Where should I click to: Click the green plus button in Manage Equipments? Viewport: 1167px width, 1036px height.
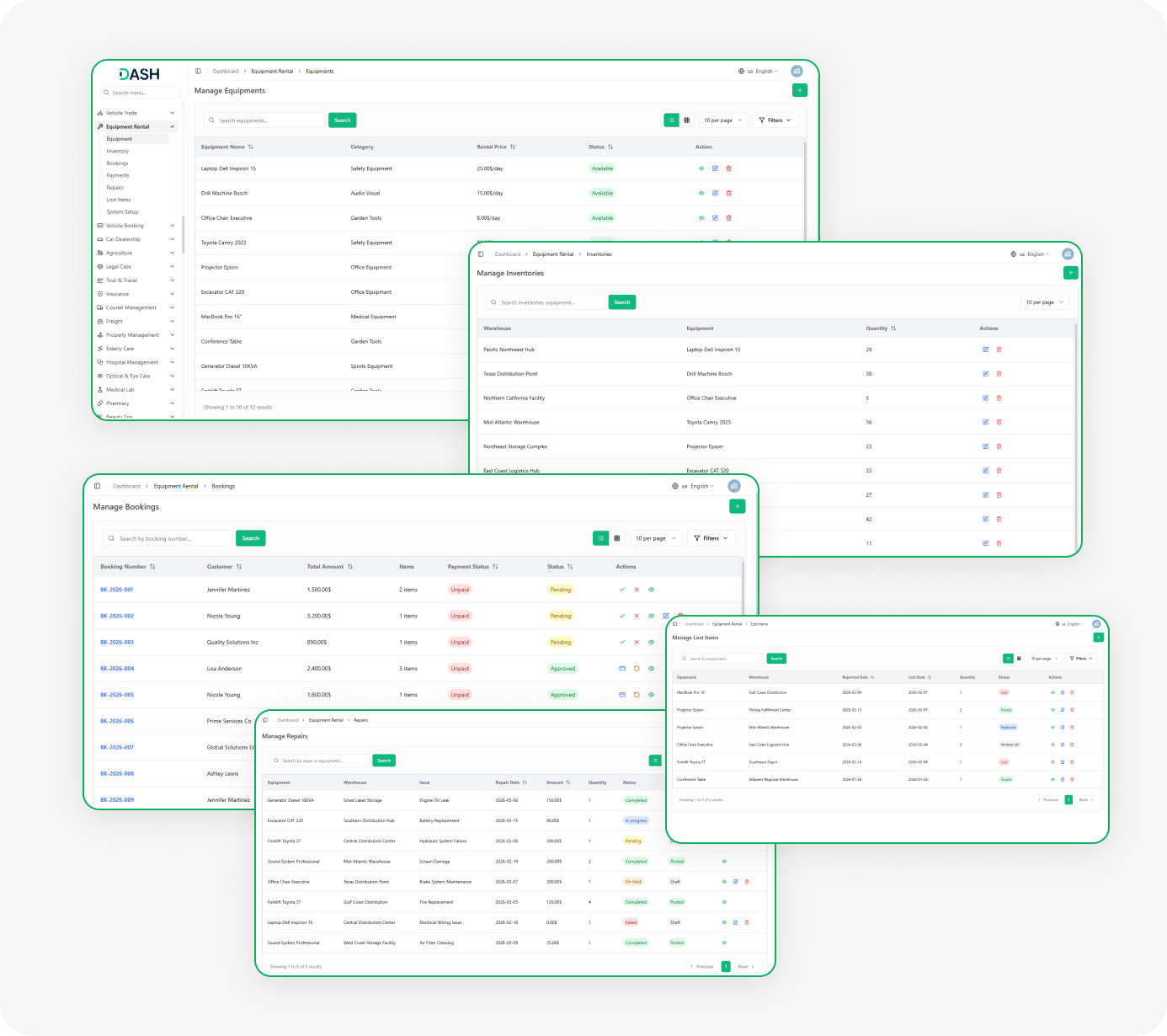(x=800, y=90)
